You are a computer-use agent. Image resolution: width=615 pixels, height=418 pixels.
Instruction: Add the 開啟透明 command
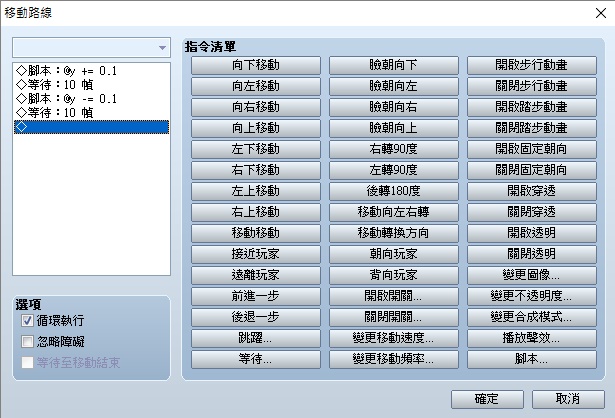pos(532,233)
